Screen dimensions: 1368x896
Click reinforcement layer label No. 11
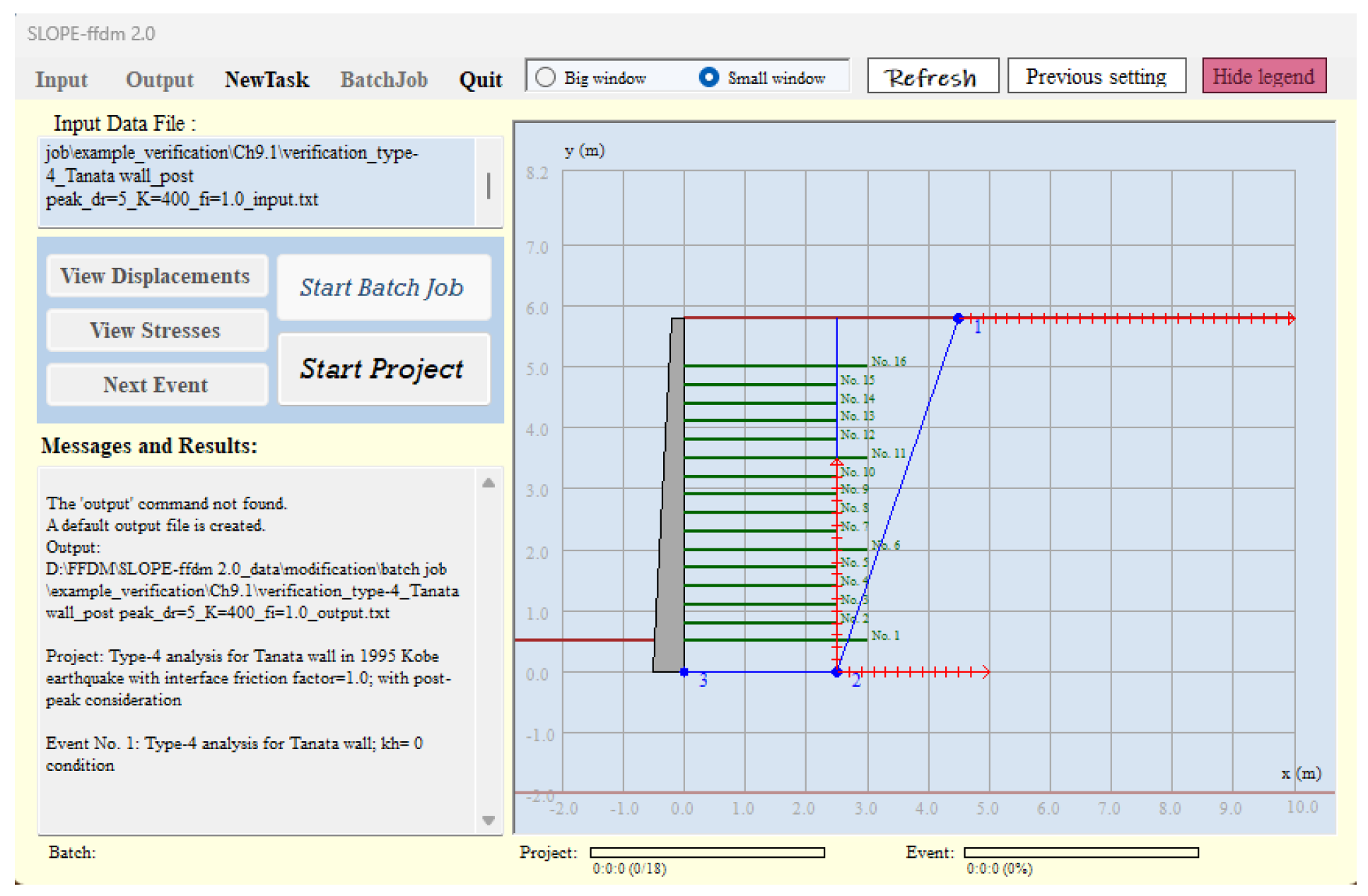(x=888, y=453)
